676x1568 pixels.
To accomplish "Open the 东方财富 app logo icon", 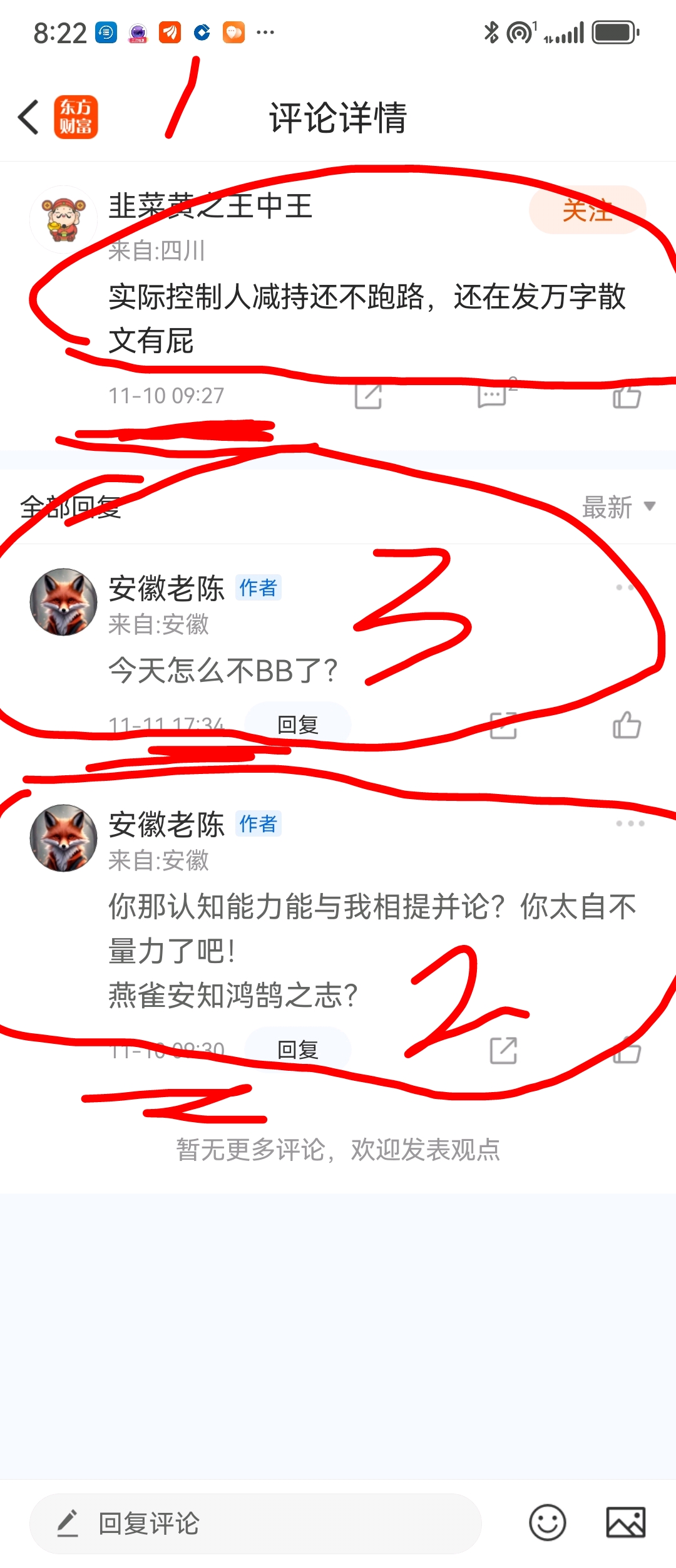I will [x=76, y=117].
